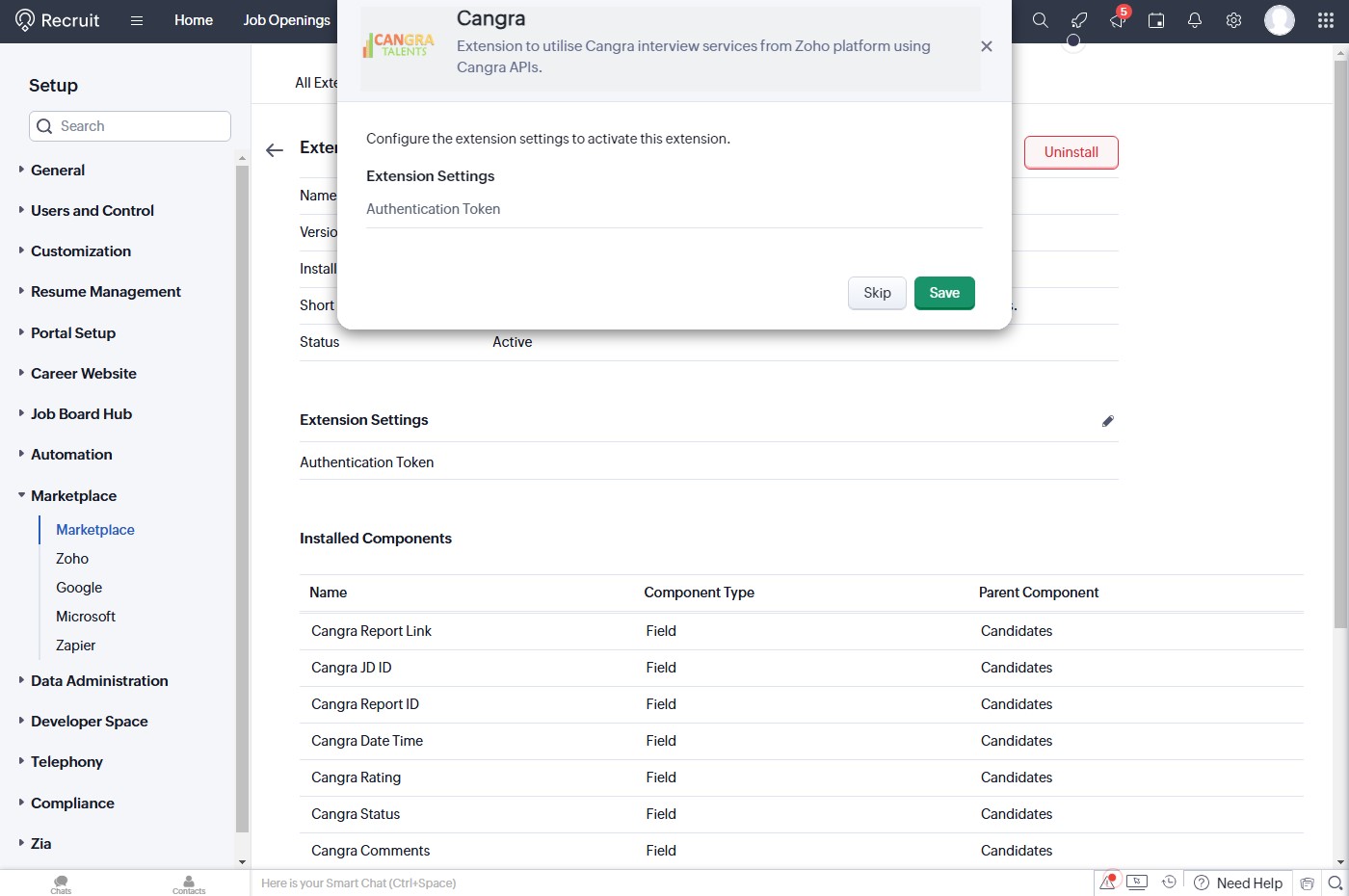Go back with the left arrow

click(x=275, y=149)
